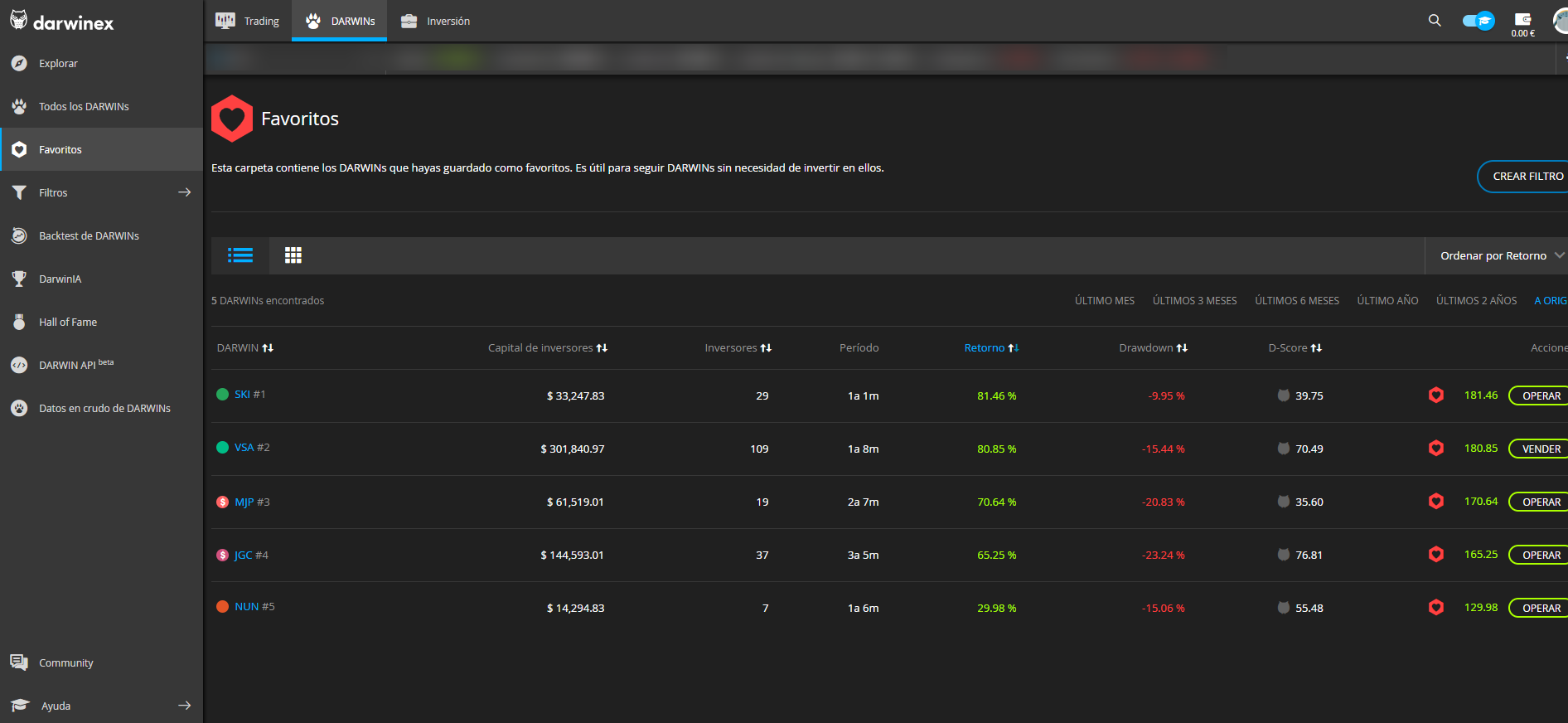Click the NUN orange status dot
This screenshot has height=723, width=1568.
[x=222, y=607]
